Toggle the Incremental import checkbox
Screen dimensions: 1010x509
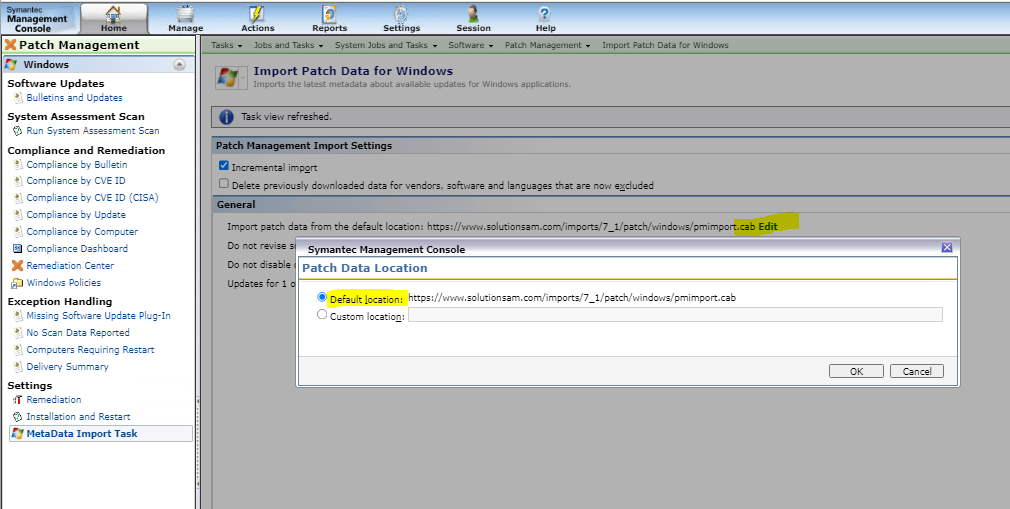[x=224, y=166]
